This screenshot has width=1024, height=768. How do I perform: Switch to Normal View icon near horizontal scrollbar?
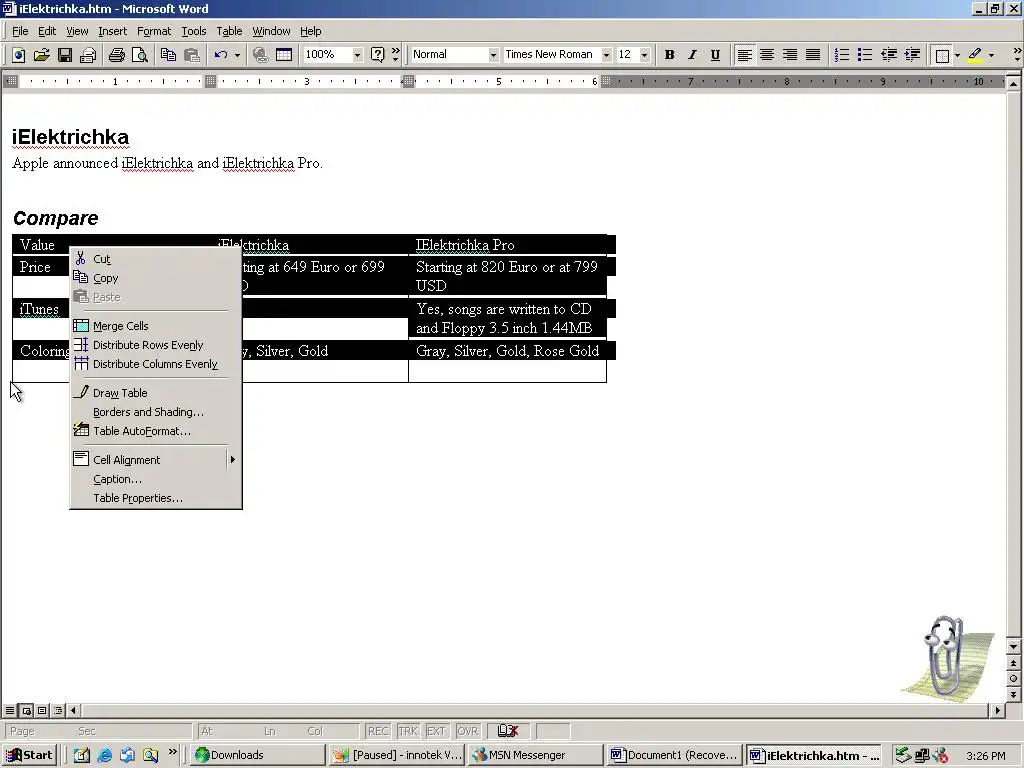(10, 711)
